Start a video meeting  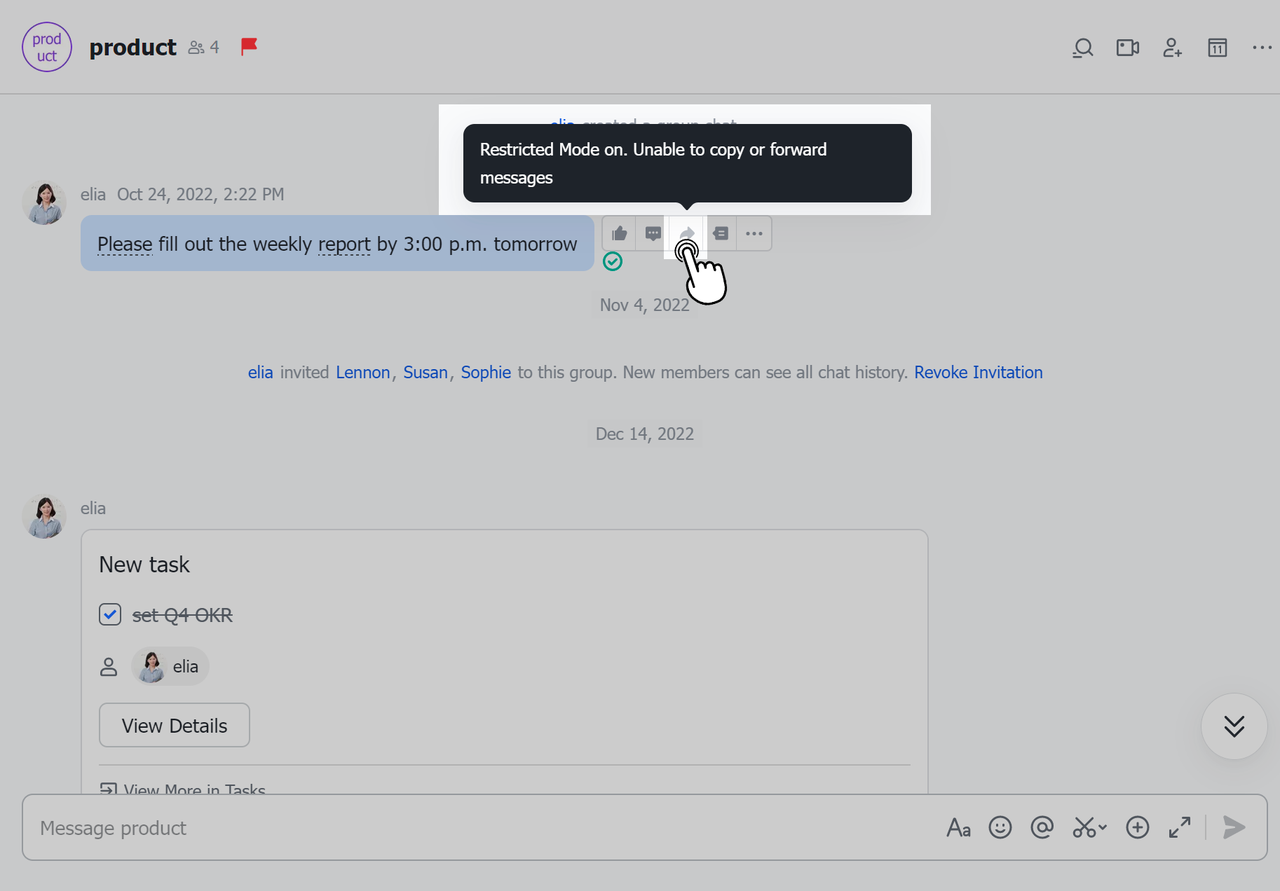tap(1127, 47)
